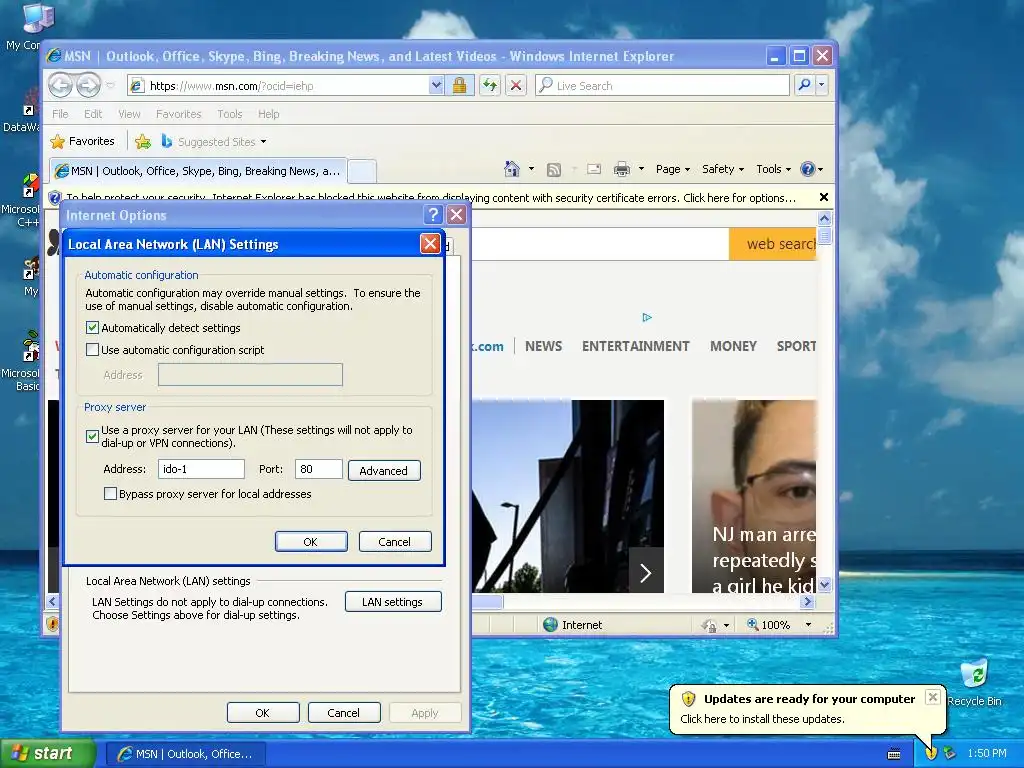Open the View menu

[129, 114]
